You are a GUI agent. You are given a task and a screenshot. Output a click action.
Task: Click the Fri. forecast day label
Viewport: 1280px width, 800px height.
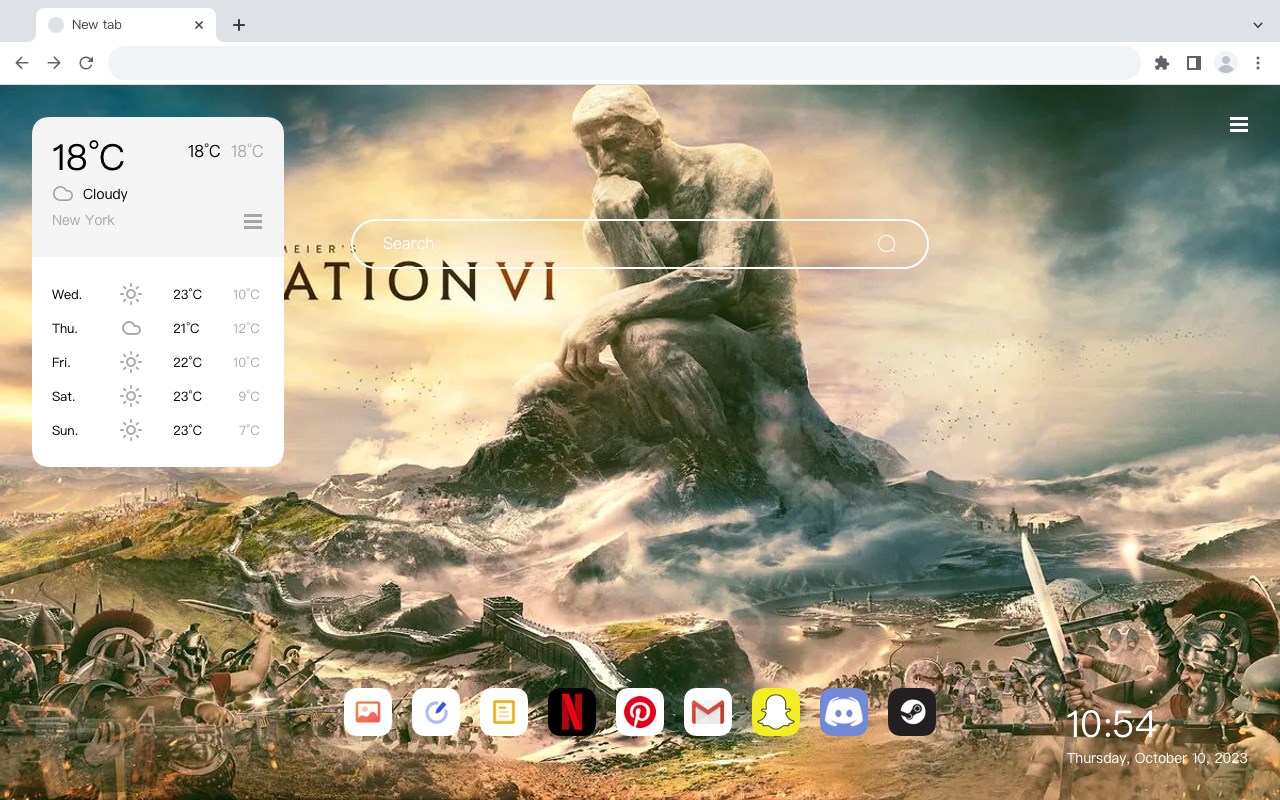61,363
